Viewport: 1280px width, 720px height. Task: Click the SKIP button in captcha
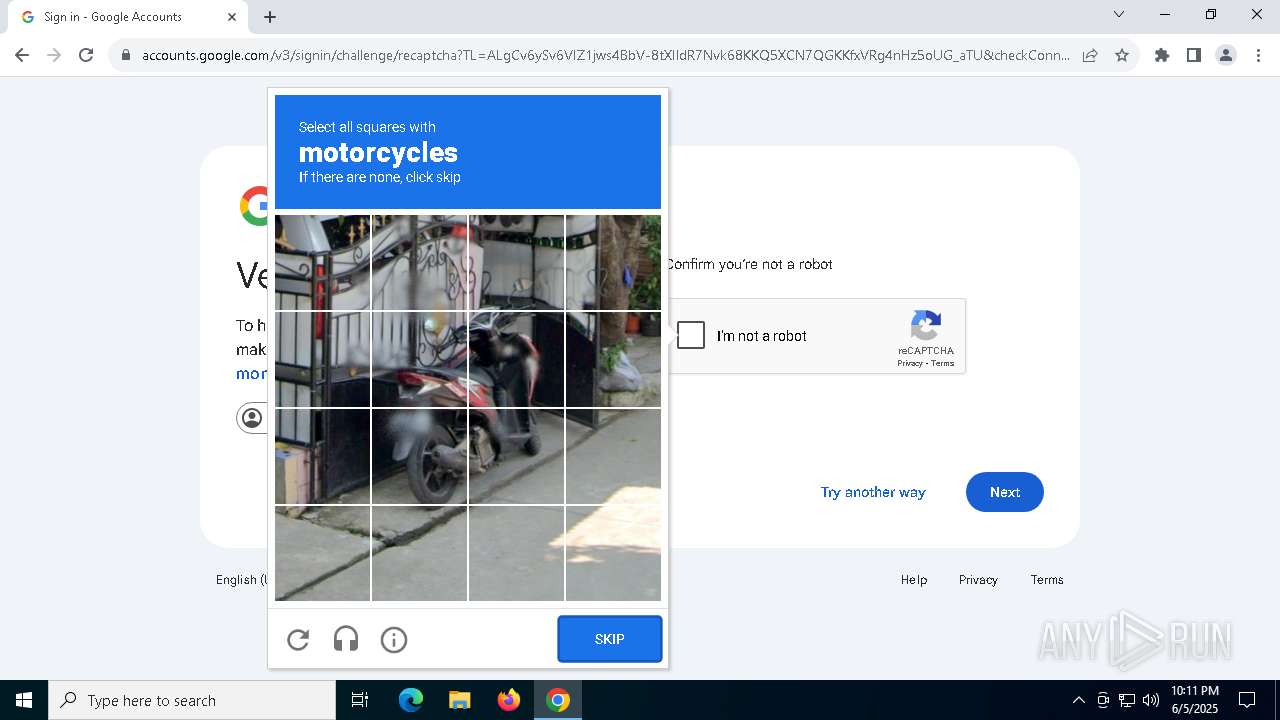(x=610, y=639)
